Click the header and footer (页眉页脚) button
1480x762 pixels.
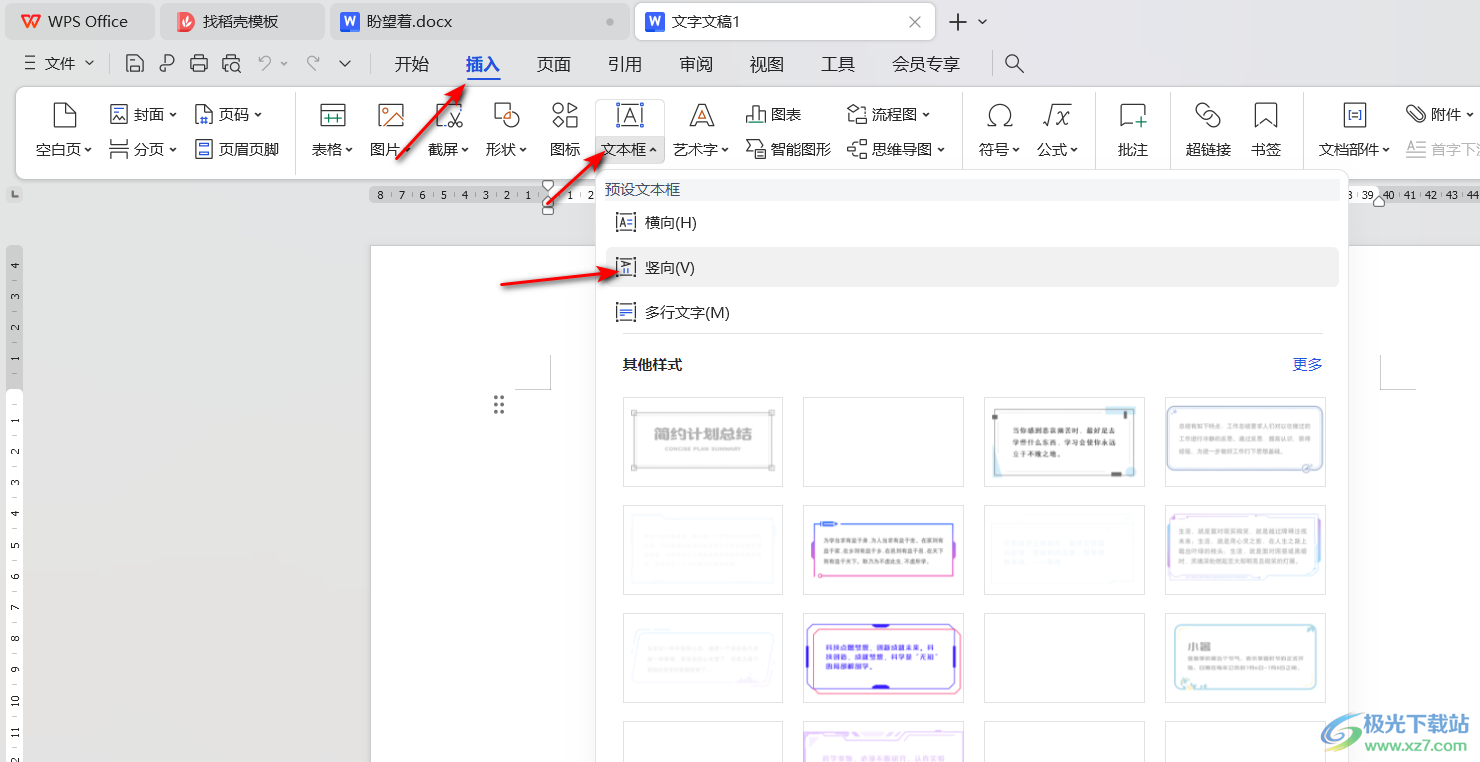tap(237, 149)
